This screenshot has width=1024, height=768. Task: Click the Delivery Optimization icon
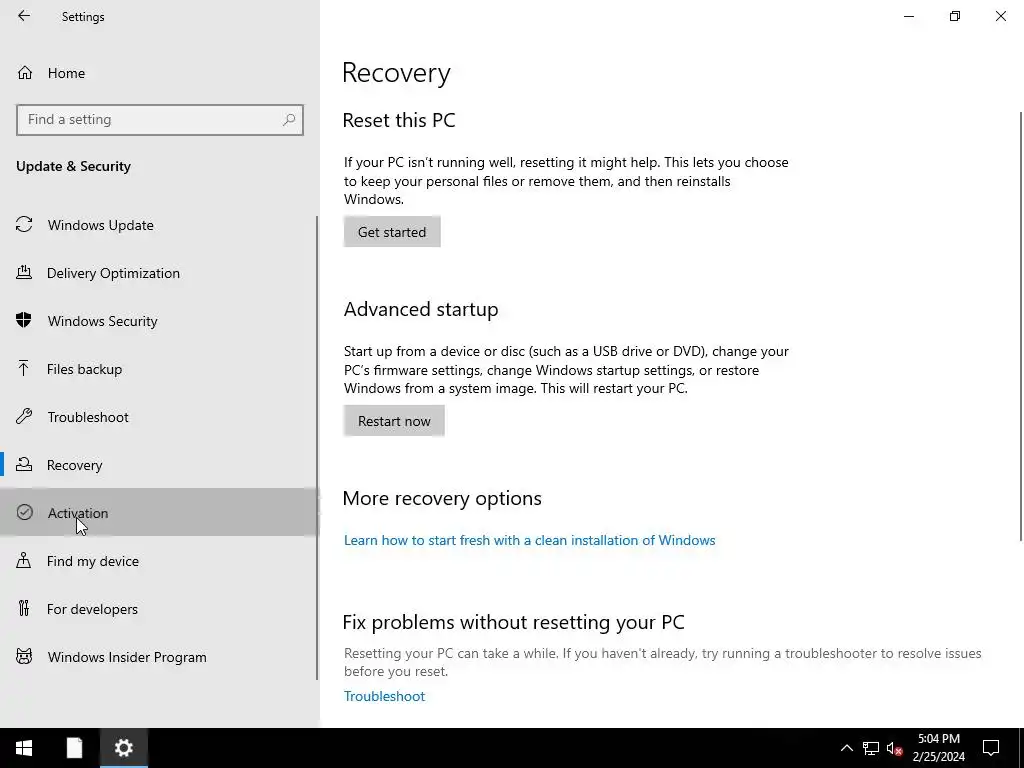[x=24, y=272]
